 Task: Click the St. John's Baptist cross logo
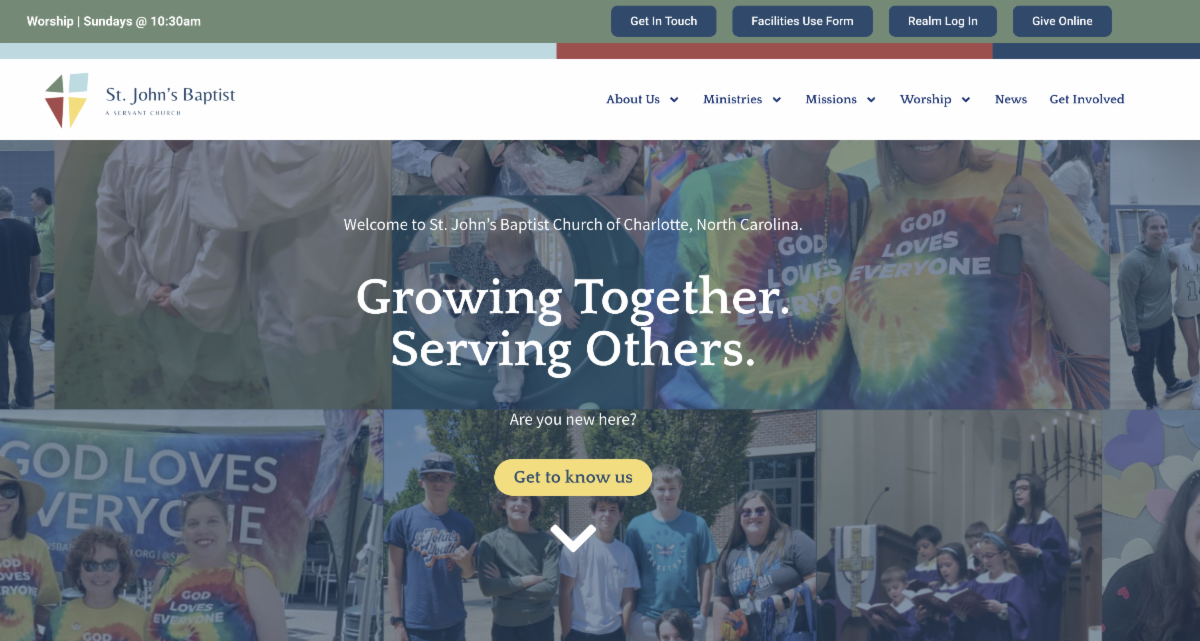pyautogui.click(x=66, y=100)
